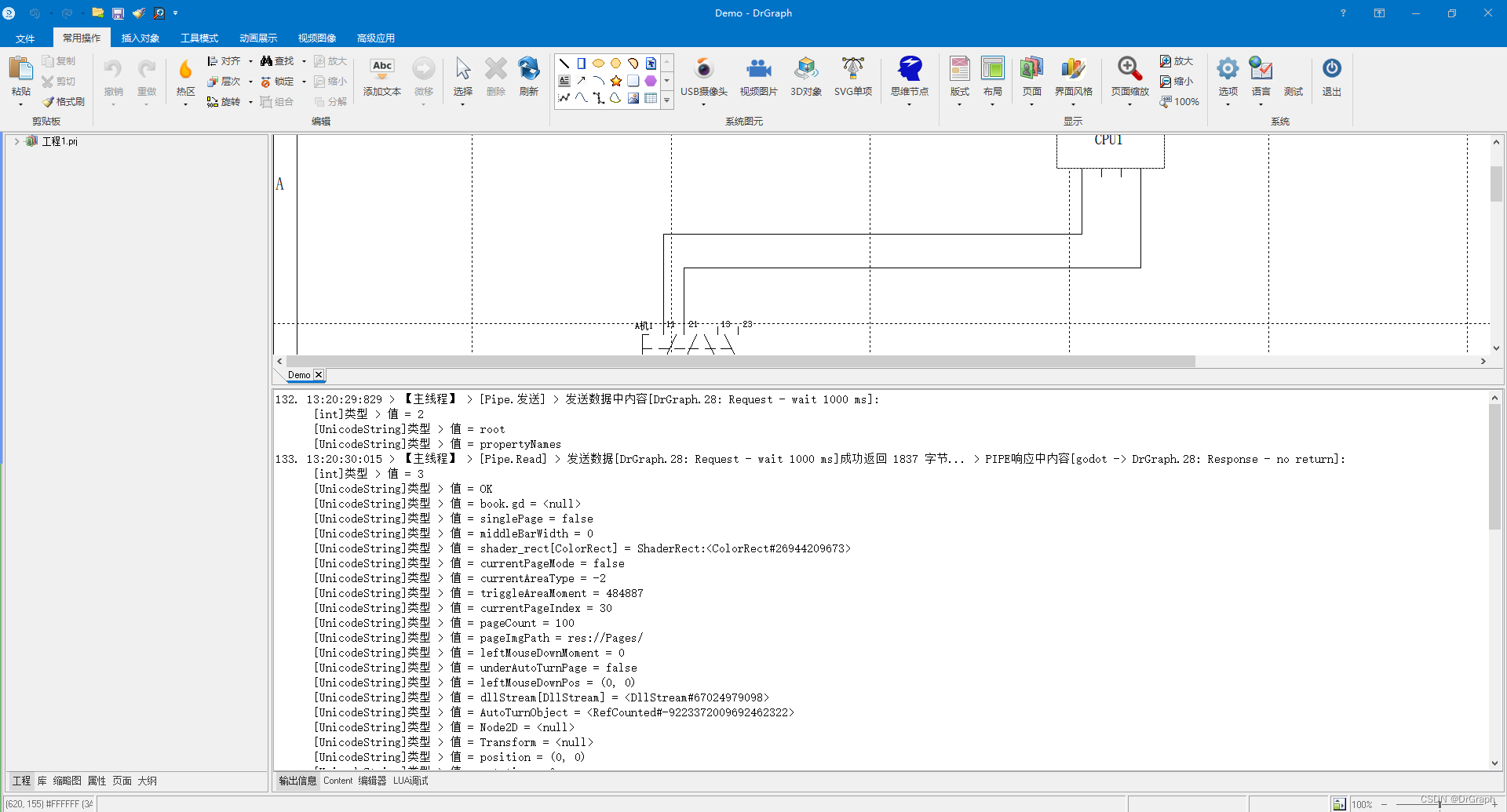Choose the Select (选择) arrow tool

pyautogui.click(x=463, y=69)
